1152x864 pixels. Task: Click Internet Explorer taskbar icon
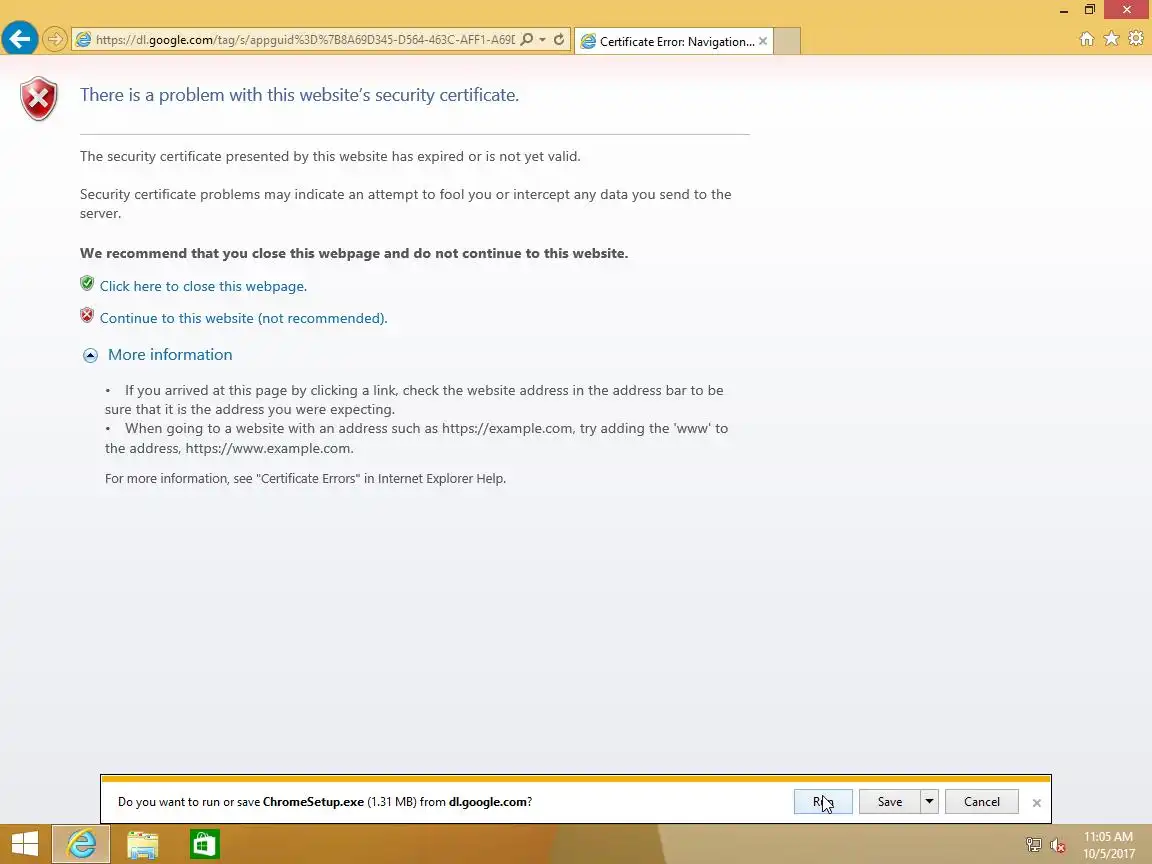point(81,844)
